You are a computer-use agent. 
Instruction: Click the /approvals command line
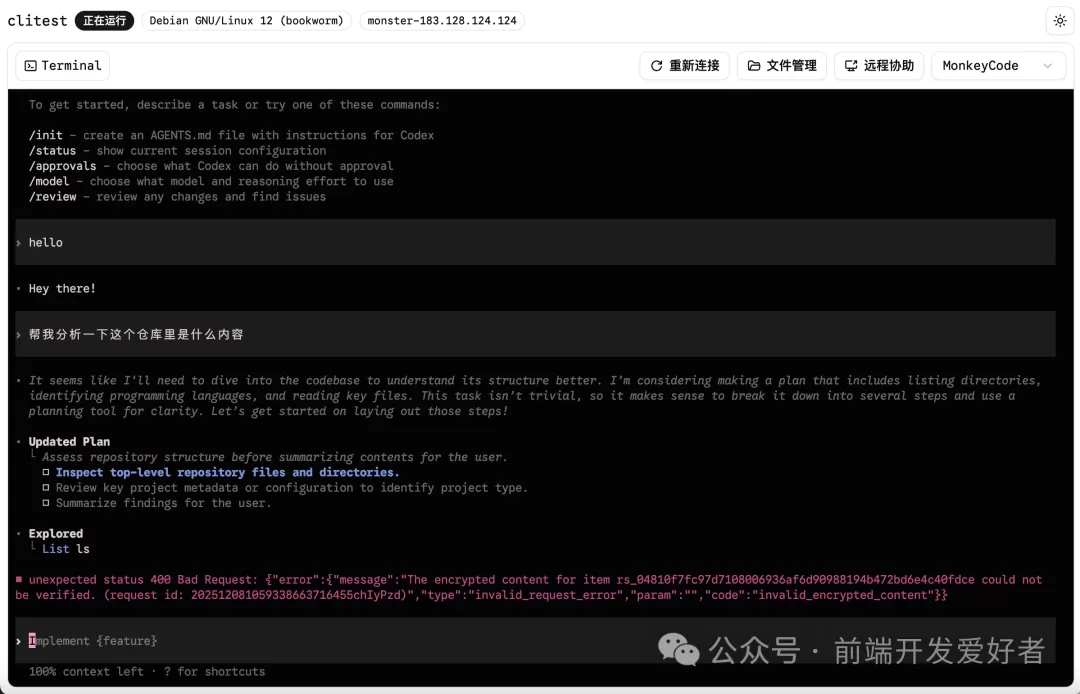pyautogui.click(x=211, y=166)
